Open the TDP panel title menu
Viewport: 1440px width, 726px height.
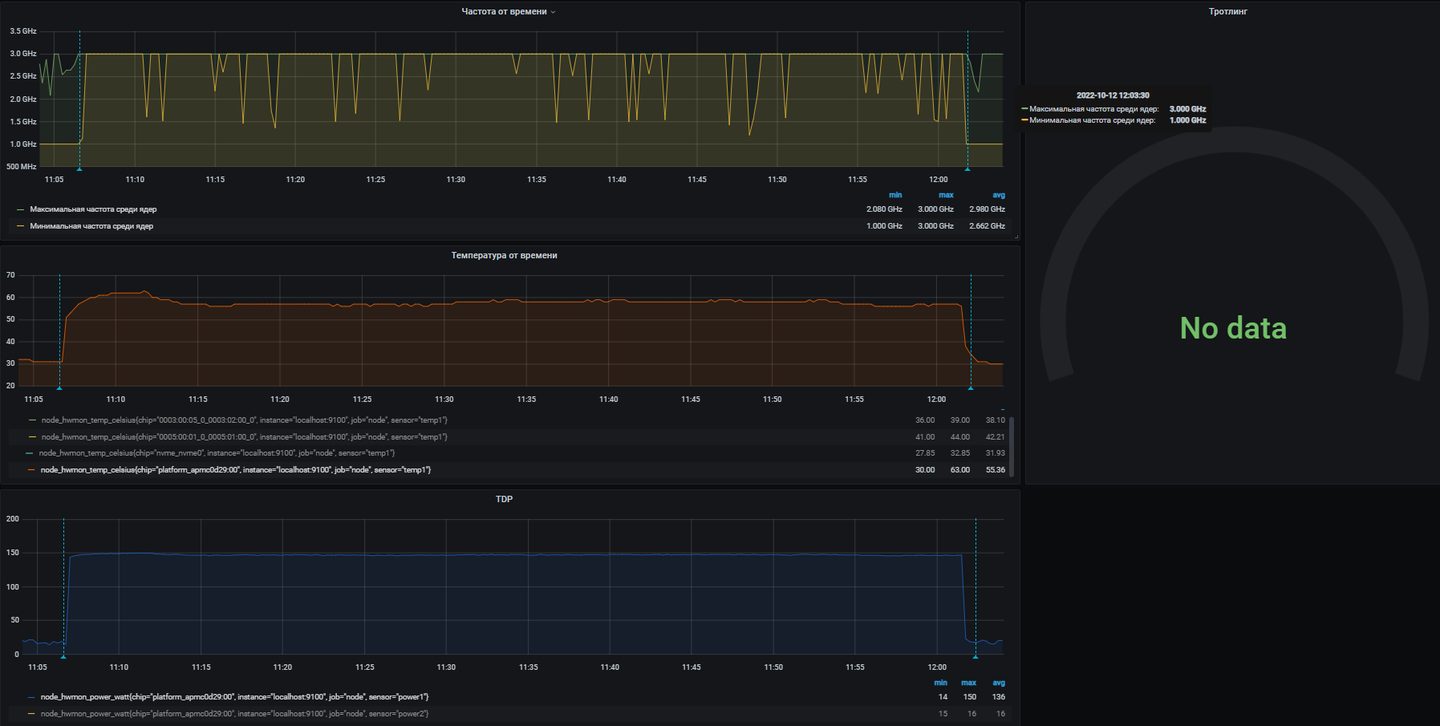click(x=504, y=499)
